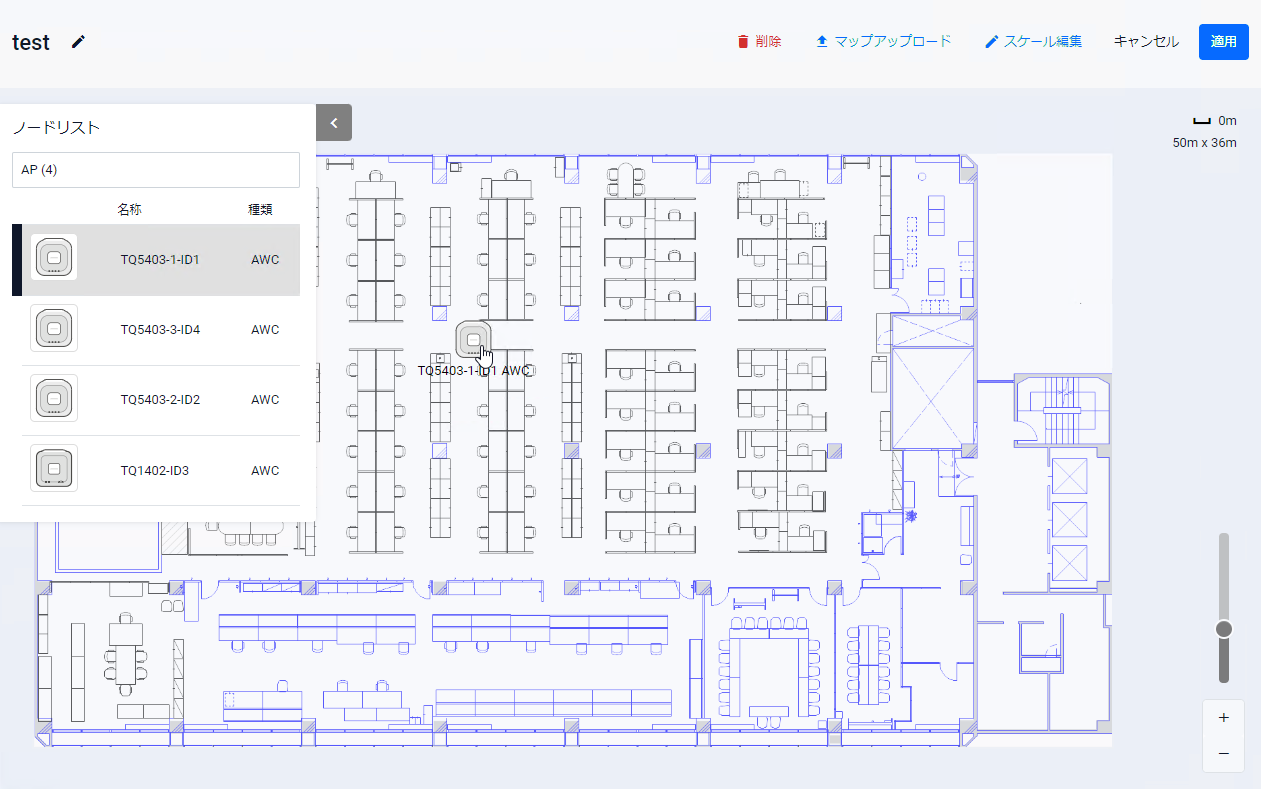Select the AP icon placed on the floor map
1261x789 pixels.
click(x=473, y=340)
